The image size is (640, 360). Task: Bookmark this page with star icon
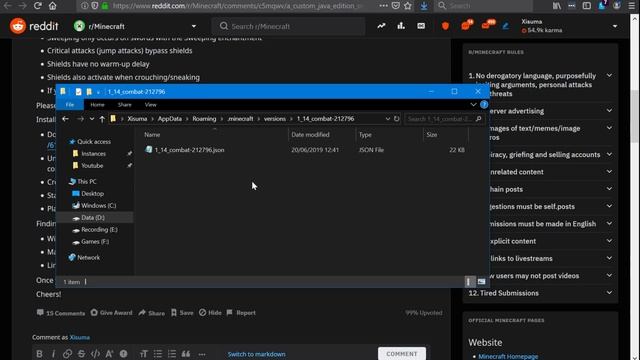[x=408, y=6]
